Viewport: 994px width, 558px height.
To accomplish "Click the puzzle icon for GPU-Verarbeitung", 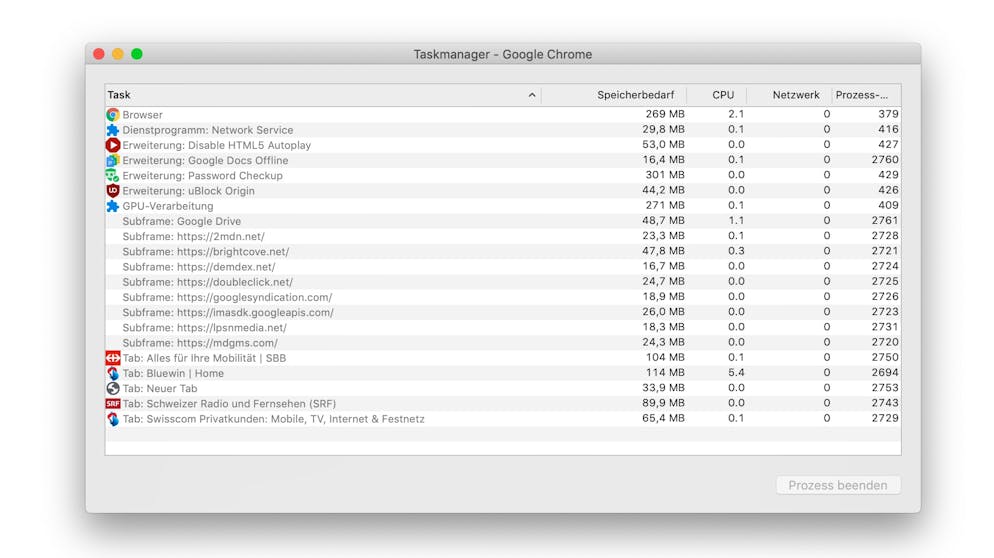I will (x=113, y=206).
